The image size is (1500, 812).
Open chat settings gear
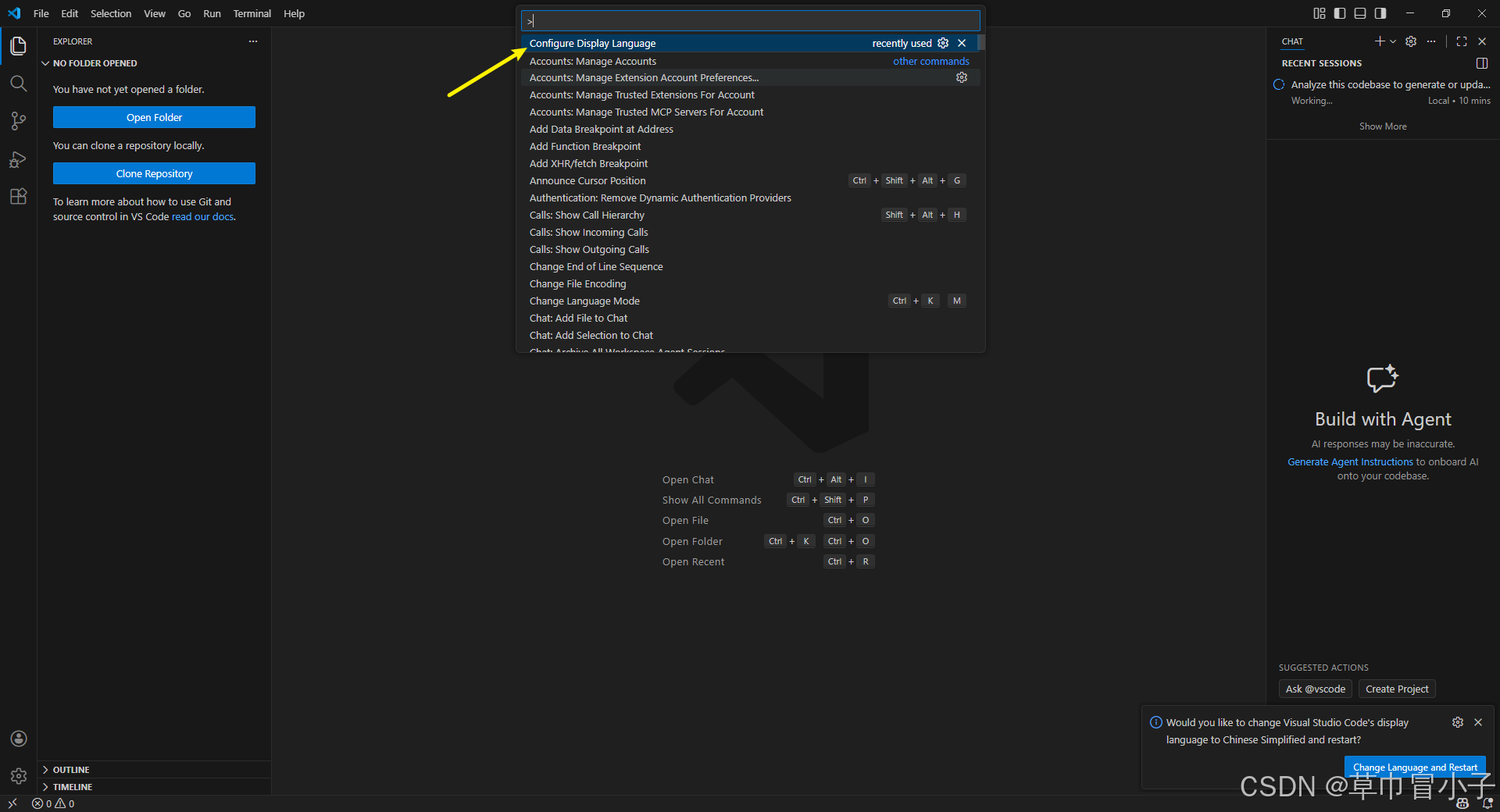pos(1411,41)
